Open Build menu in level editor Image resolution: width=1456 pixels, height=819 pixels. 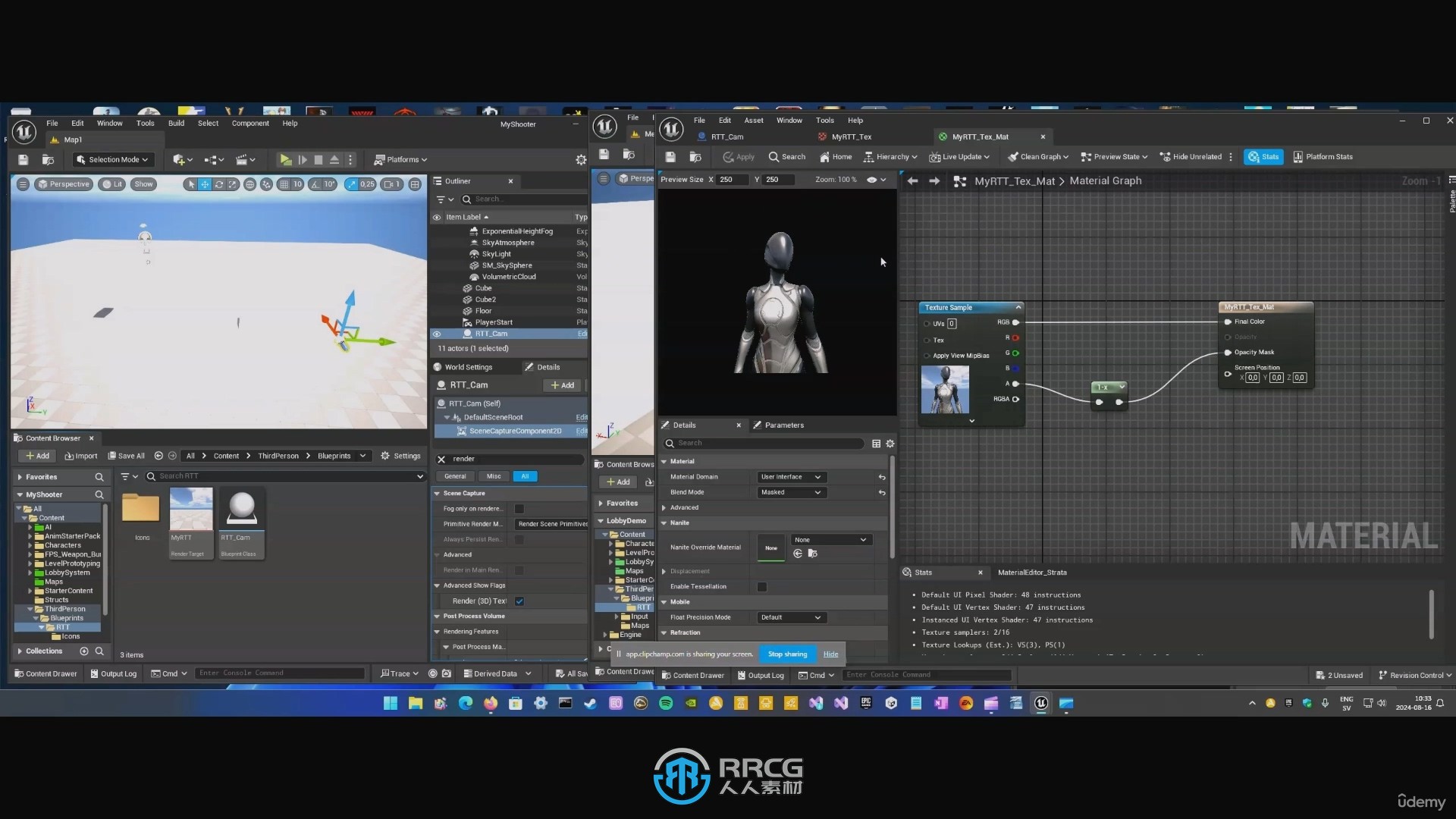coord(176,123)
